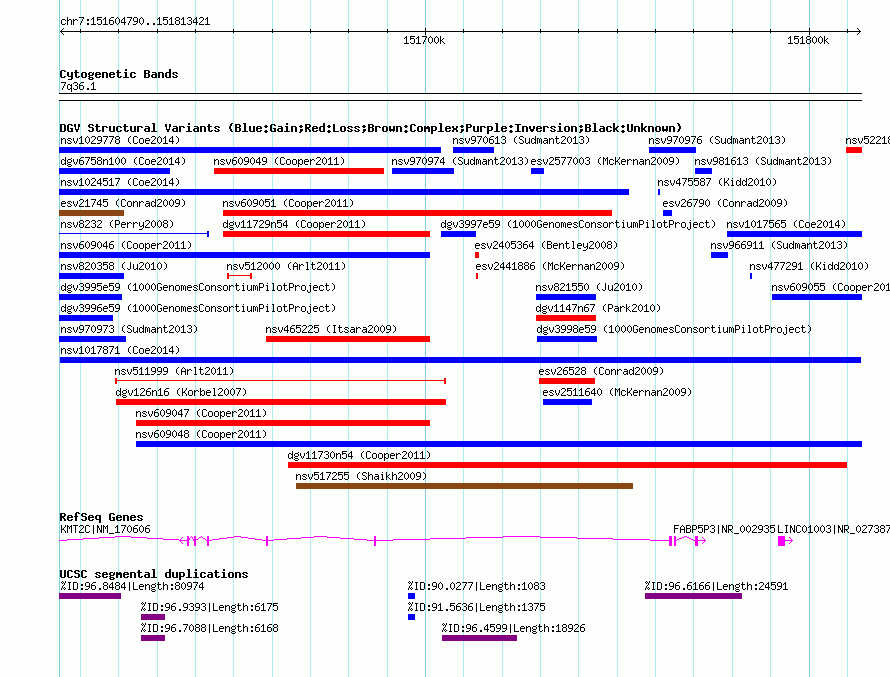Screen dimensions: 890x677
Task: Click the LINC01003|NR_027387 gene label
Action: [x=834, y=529]
